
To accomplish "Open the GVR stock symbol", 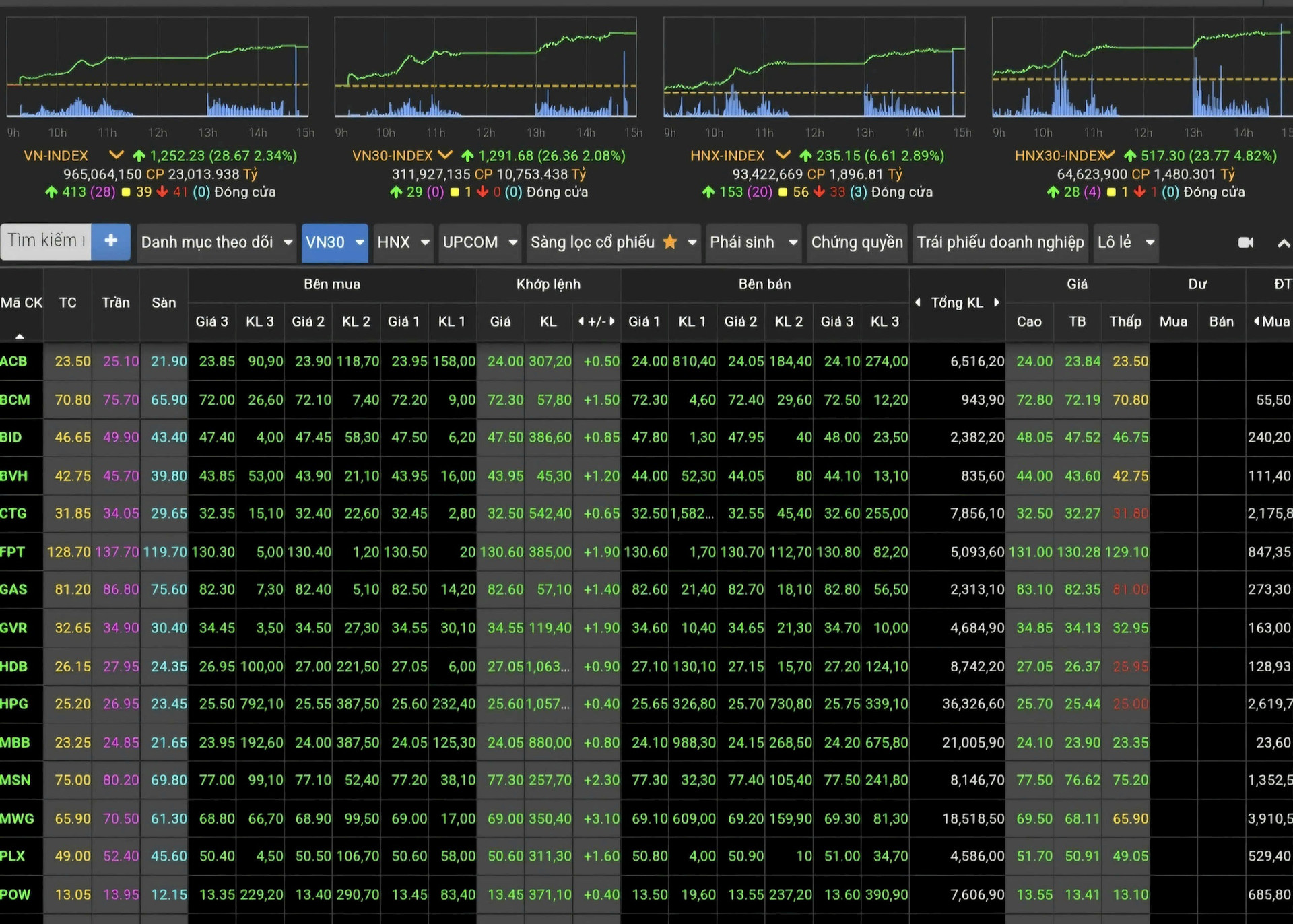I will [14, 628].
